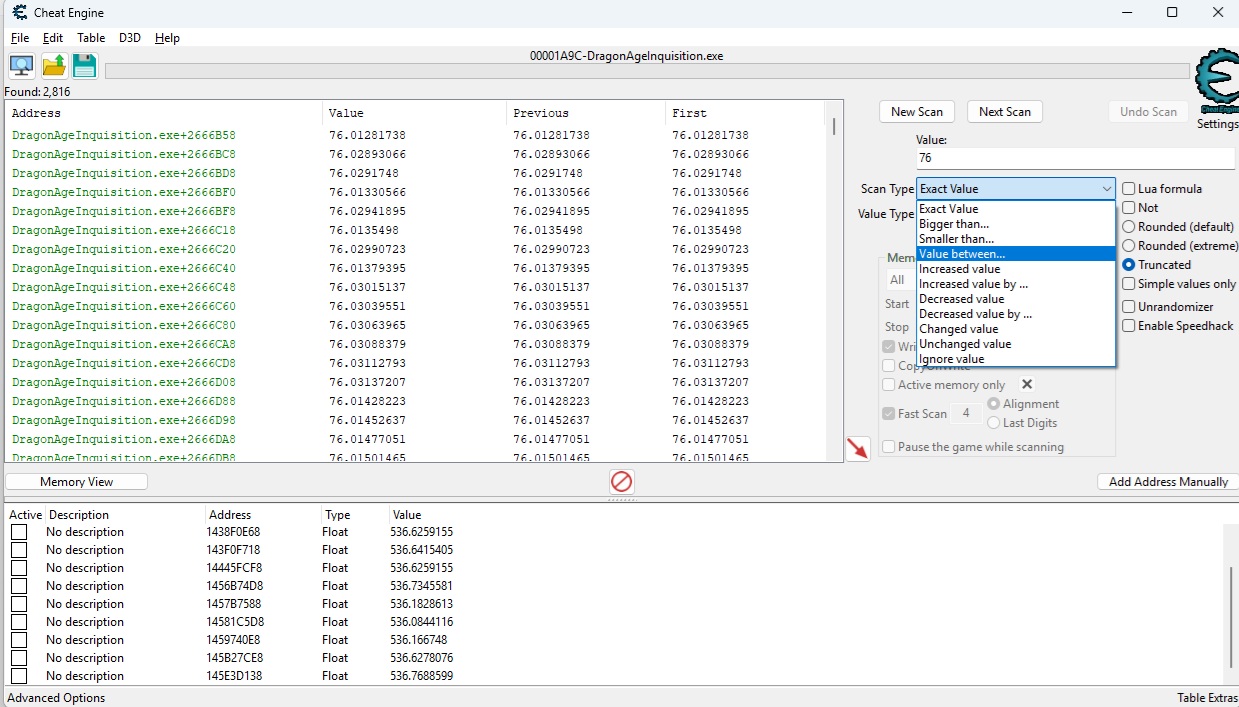Select the Truncated radio button

click(1129, 265)
